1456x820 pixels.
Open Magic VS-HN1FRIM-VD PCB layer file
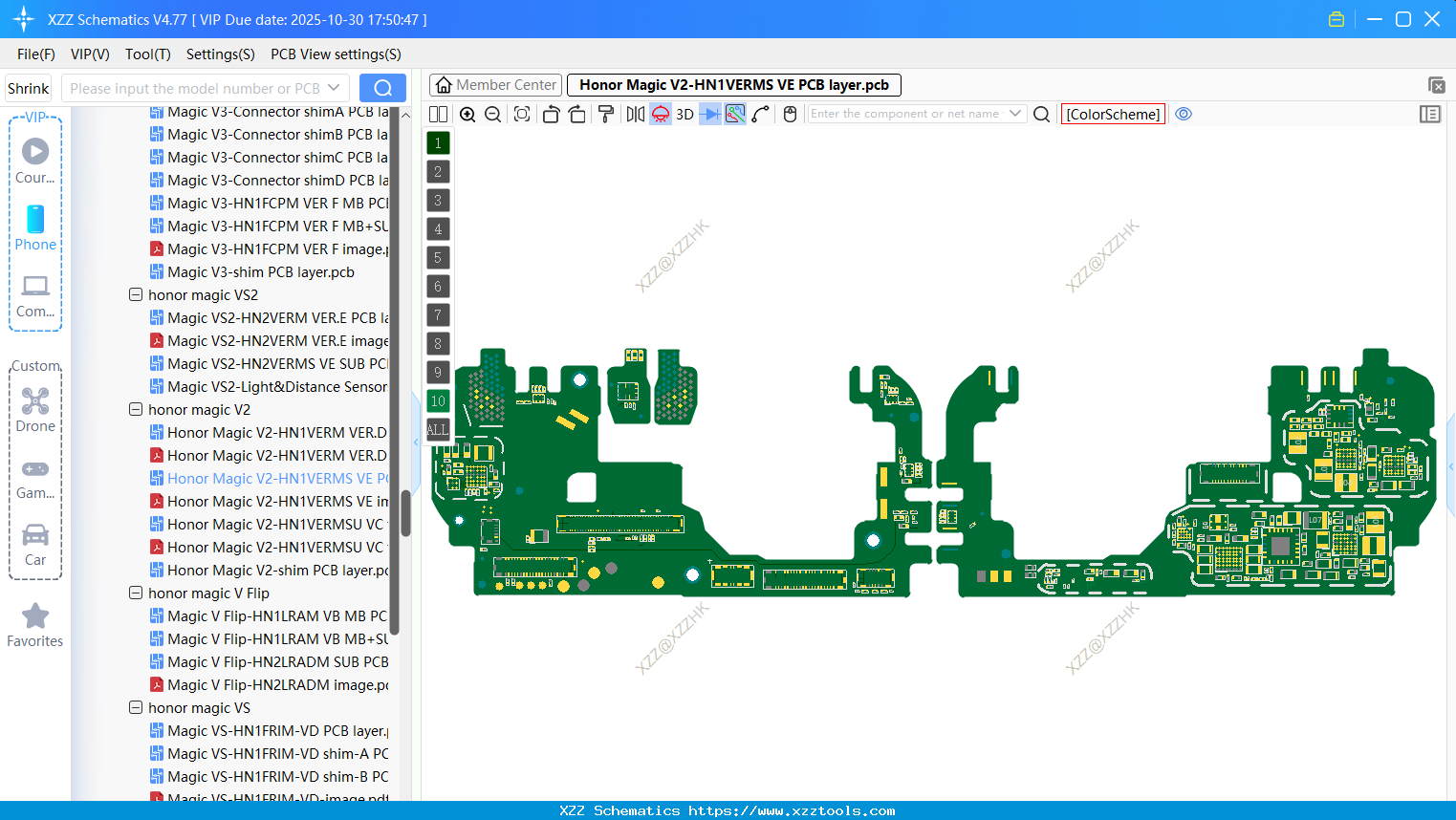pos(269,730)
